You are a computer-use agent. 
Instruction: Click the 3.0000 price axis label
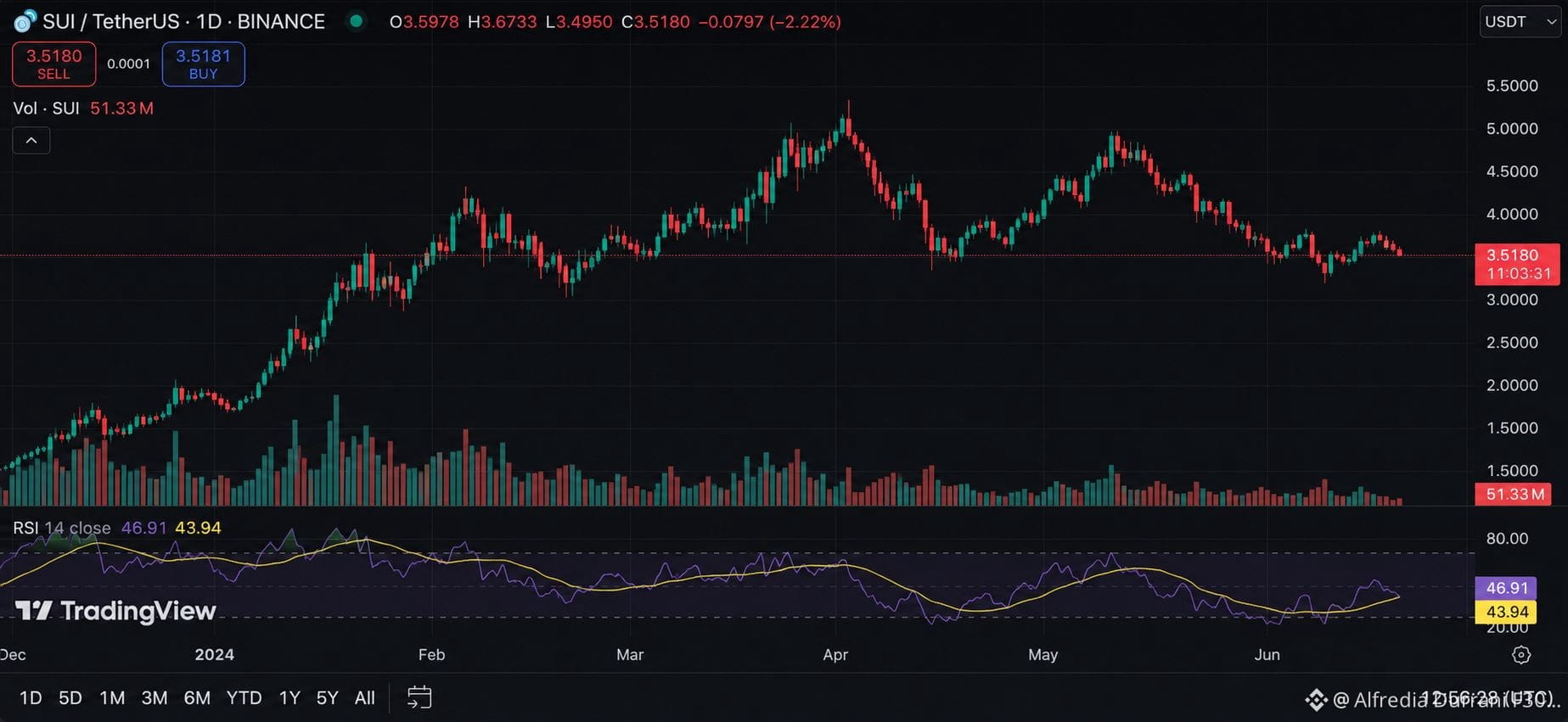1512,299
